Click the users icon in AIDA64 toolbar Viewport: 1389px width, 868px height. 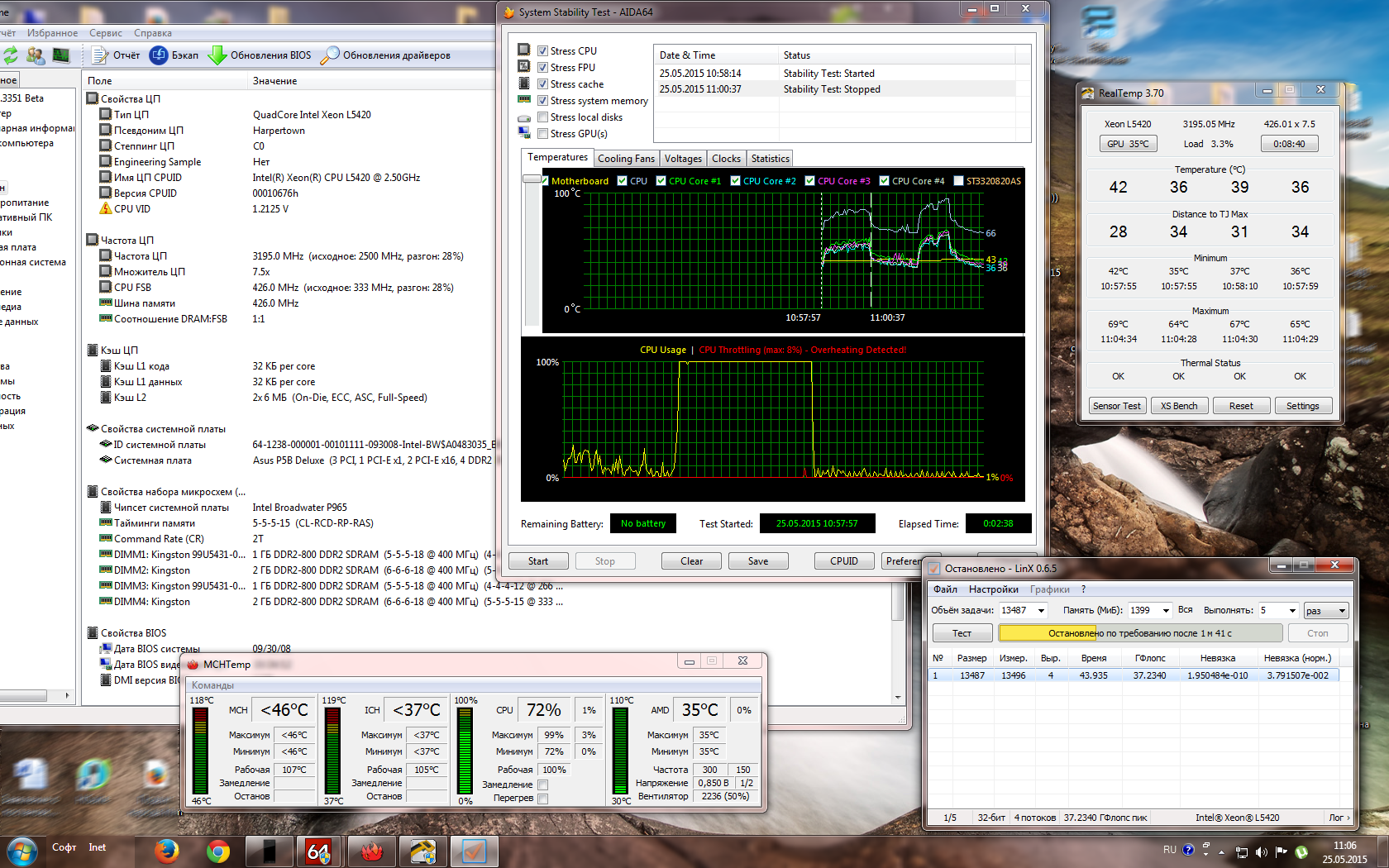pos(36,55)
